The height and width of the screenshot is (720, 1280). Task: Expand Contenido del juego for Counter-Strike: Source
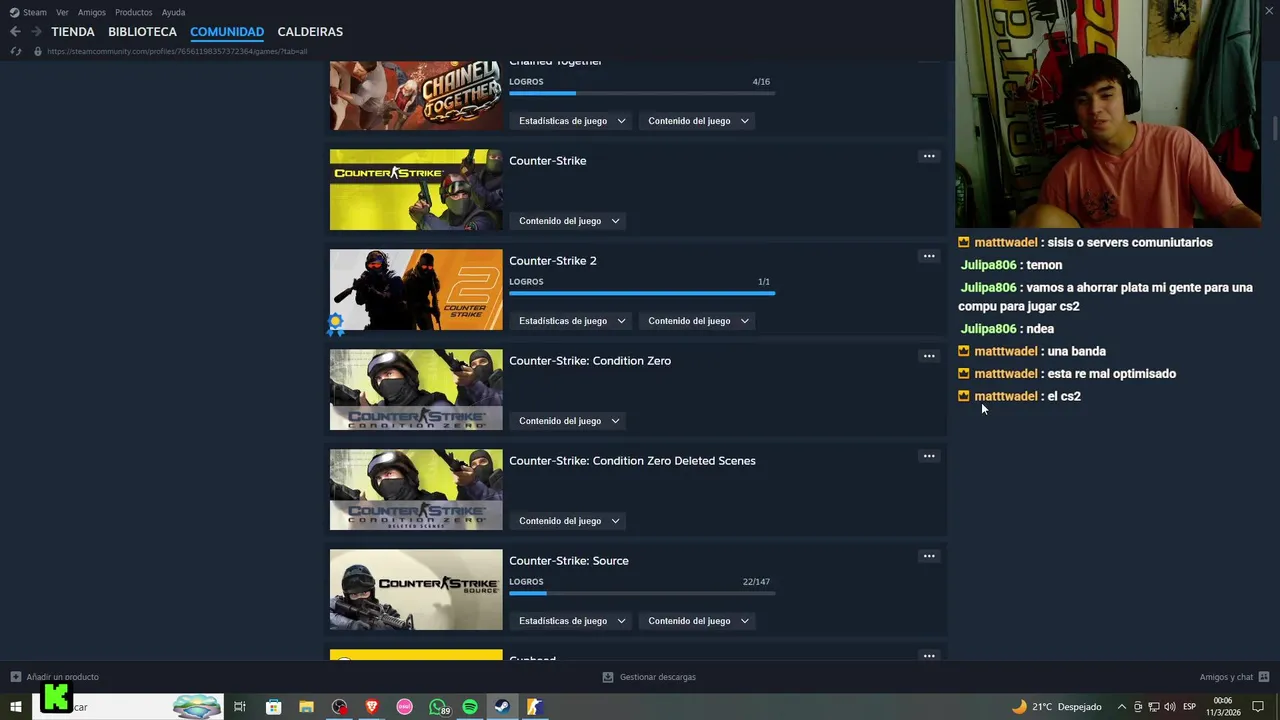click(698, 621)
